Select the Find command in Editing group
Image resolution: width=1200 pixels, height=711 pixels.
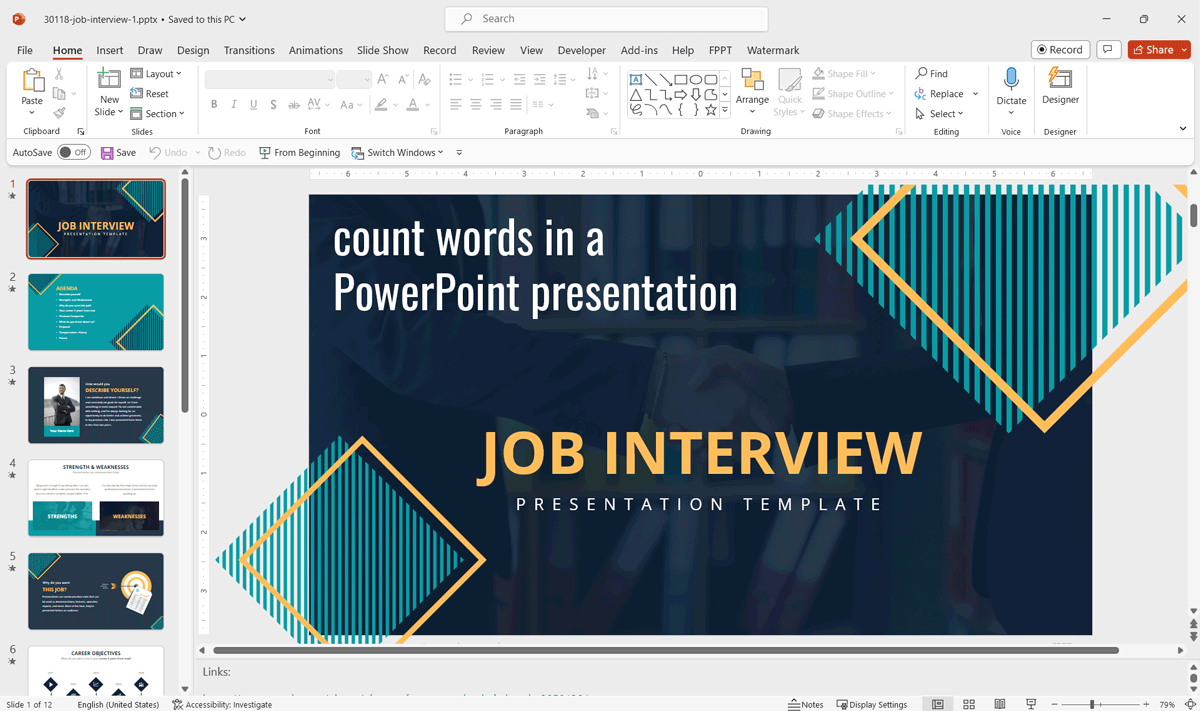[931, 72]
